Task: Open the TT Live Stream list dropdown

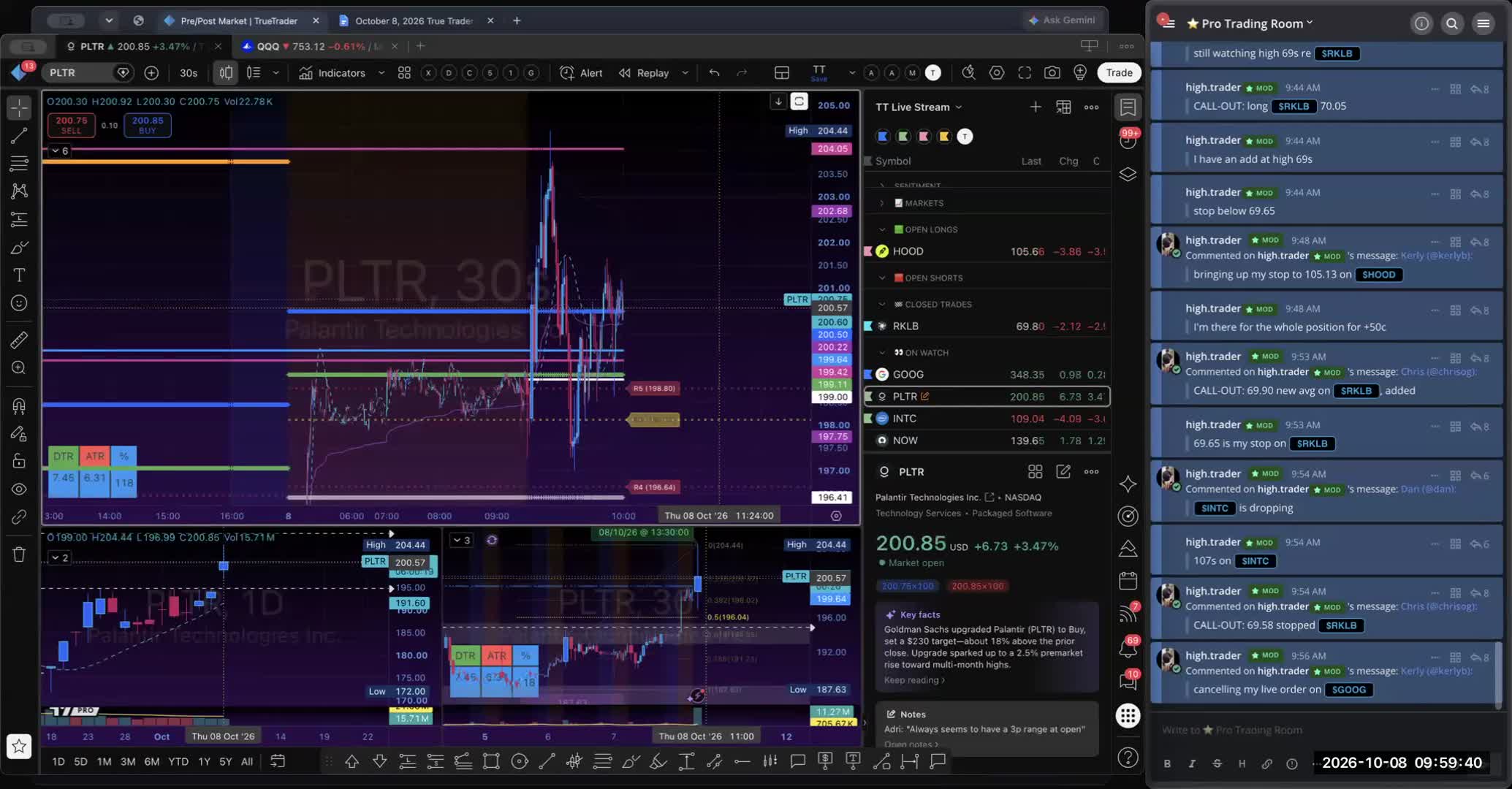Action: (x=919, y=107)
